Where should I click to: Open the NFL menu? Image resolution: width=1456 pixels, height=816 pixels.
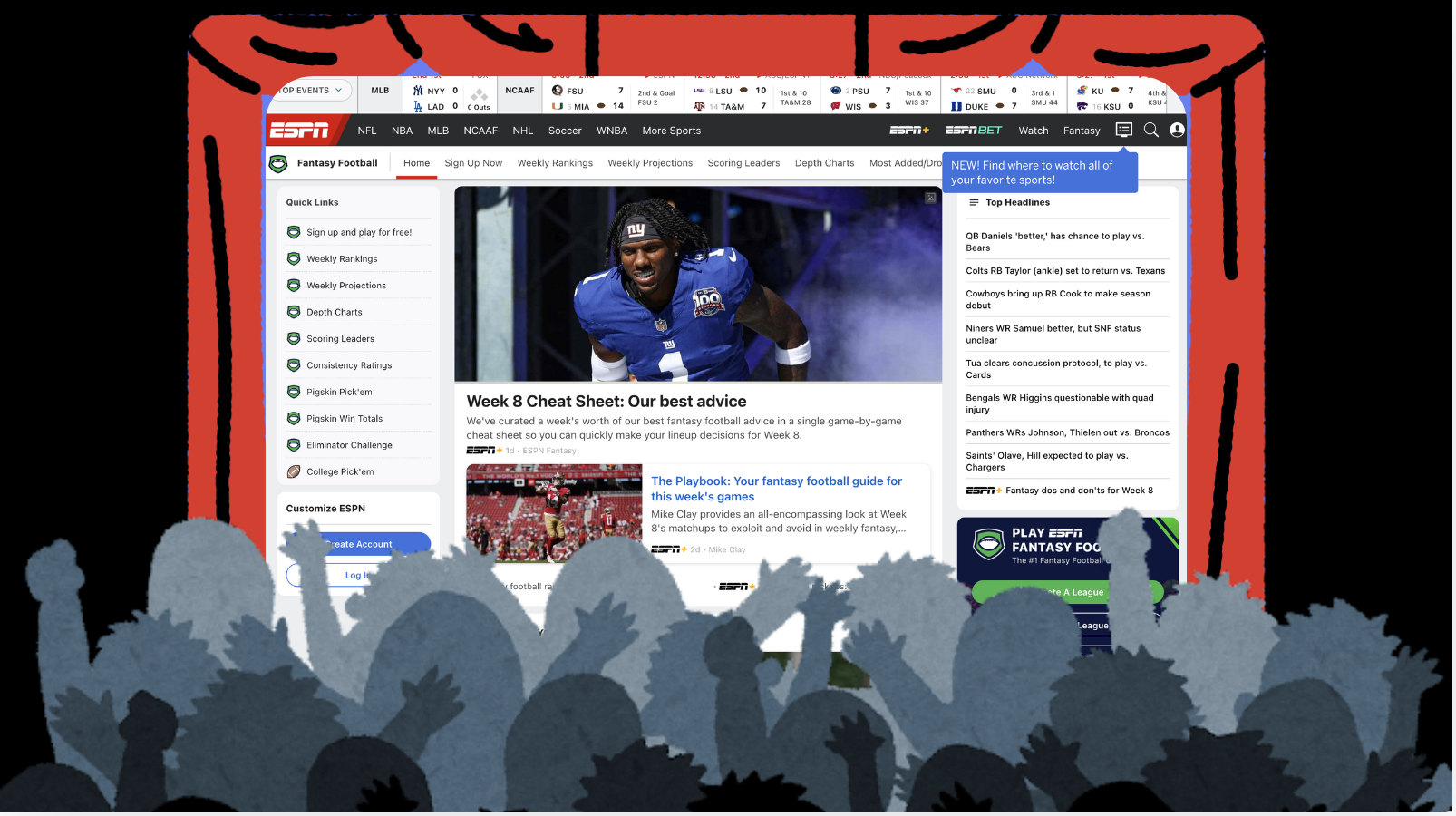click(x=367, y=131)
